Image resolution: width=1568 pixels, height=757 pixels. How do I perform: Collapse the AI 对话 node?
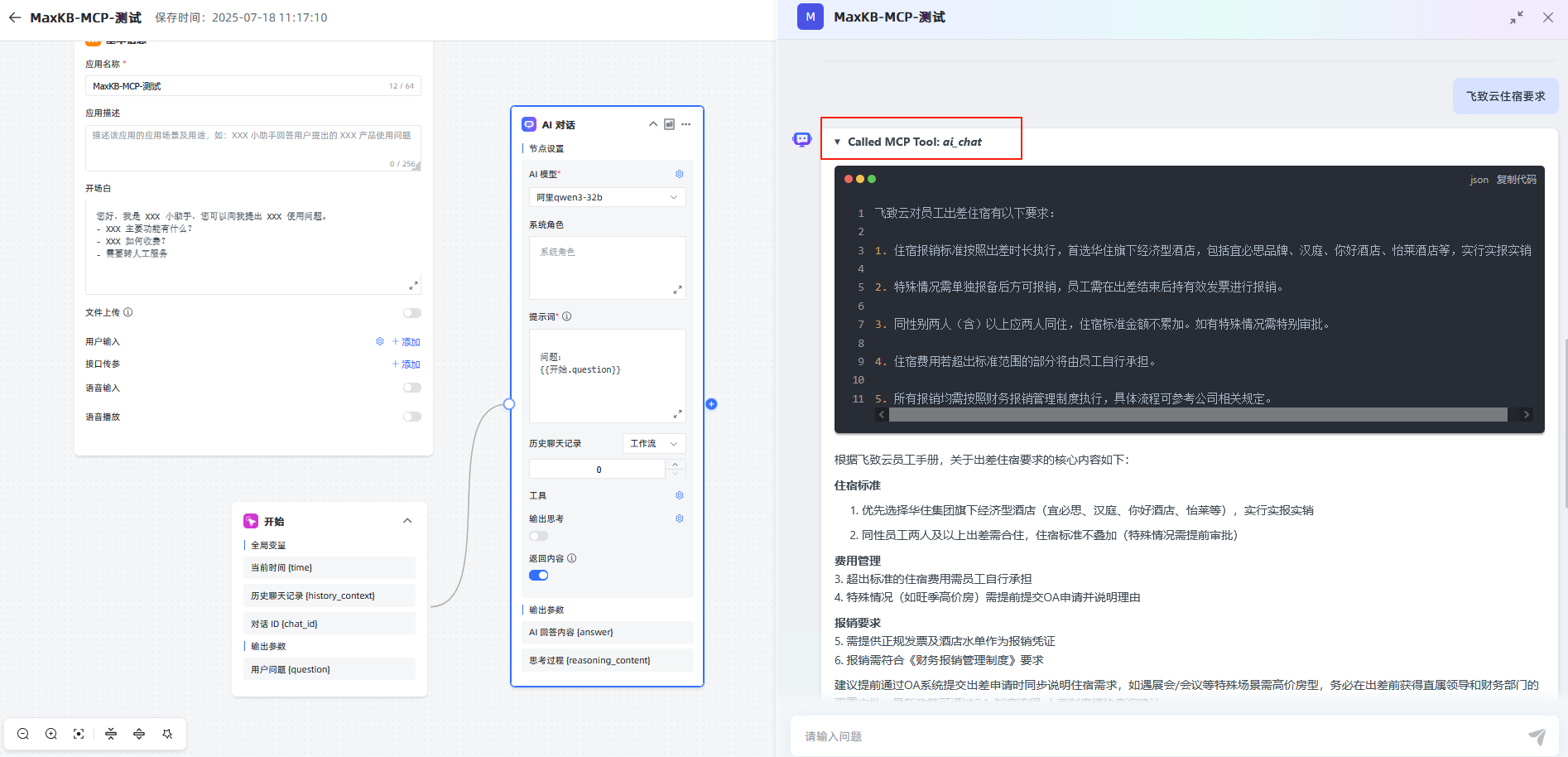point(652,123)
